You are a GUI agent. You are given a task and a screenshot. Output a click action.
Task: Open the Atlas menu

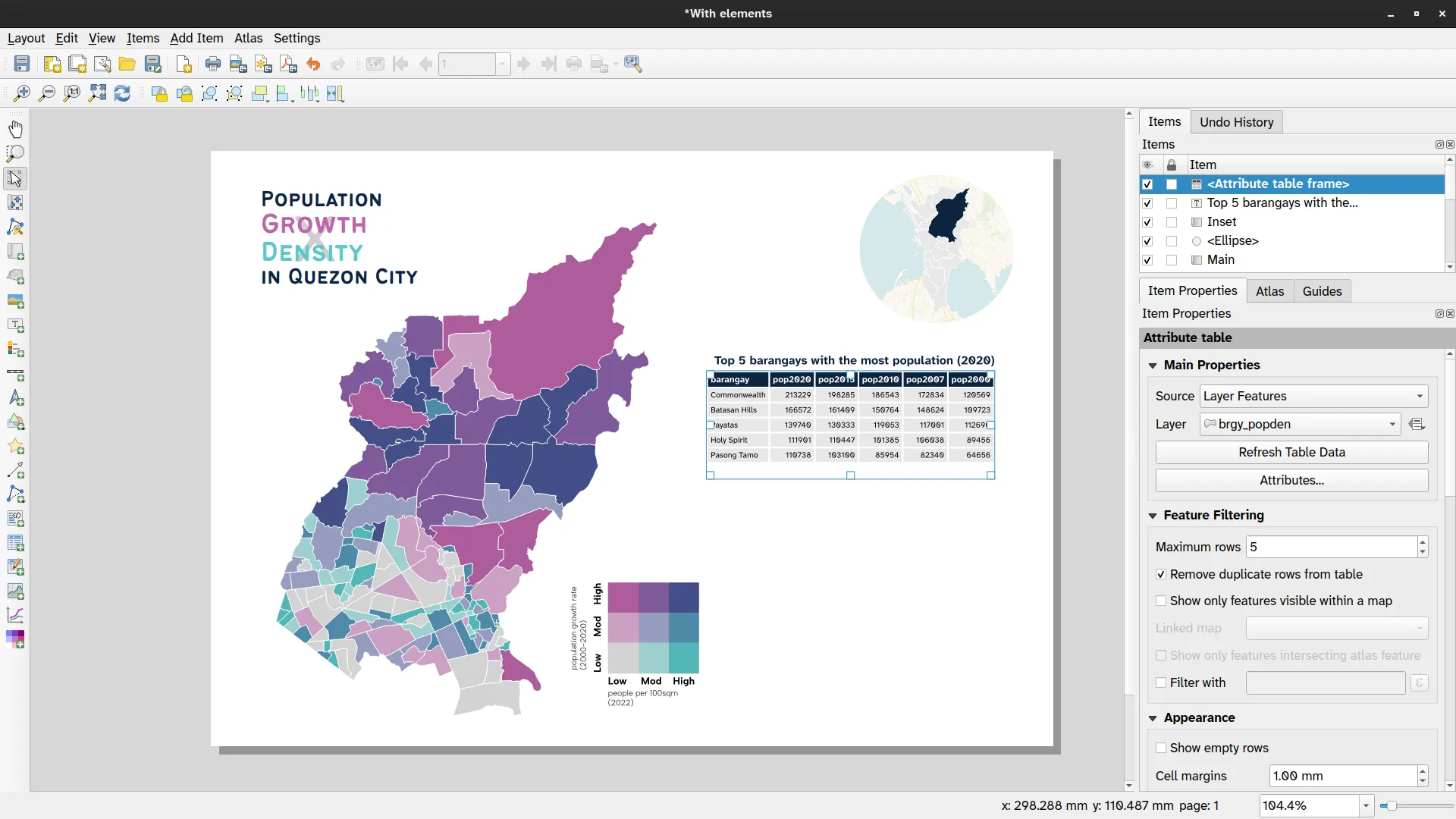tap(248, 38)
